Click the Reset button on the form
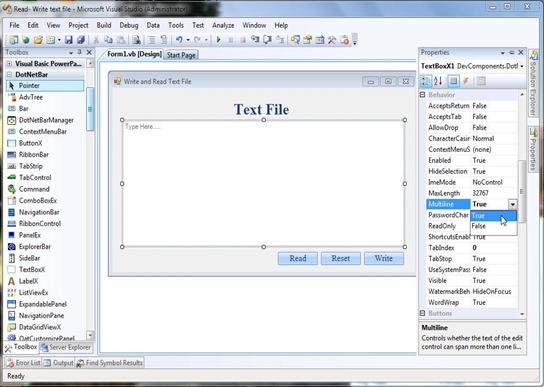The width and height of the screenshot is (544, 387). pos(341,258)
